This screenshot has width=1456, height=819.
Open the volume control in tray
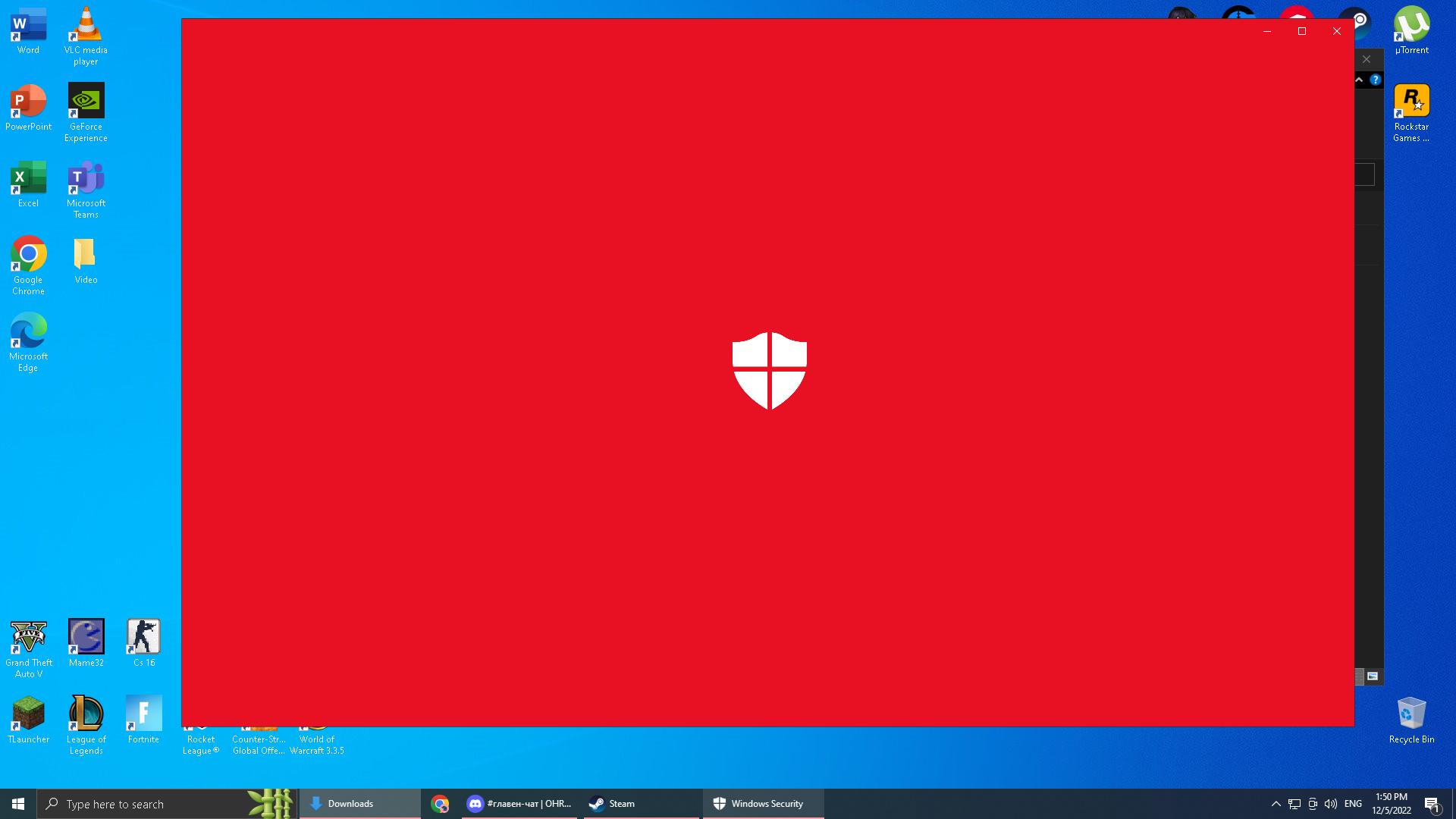click(1331, 804)
